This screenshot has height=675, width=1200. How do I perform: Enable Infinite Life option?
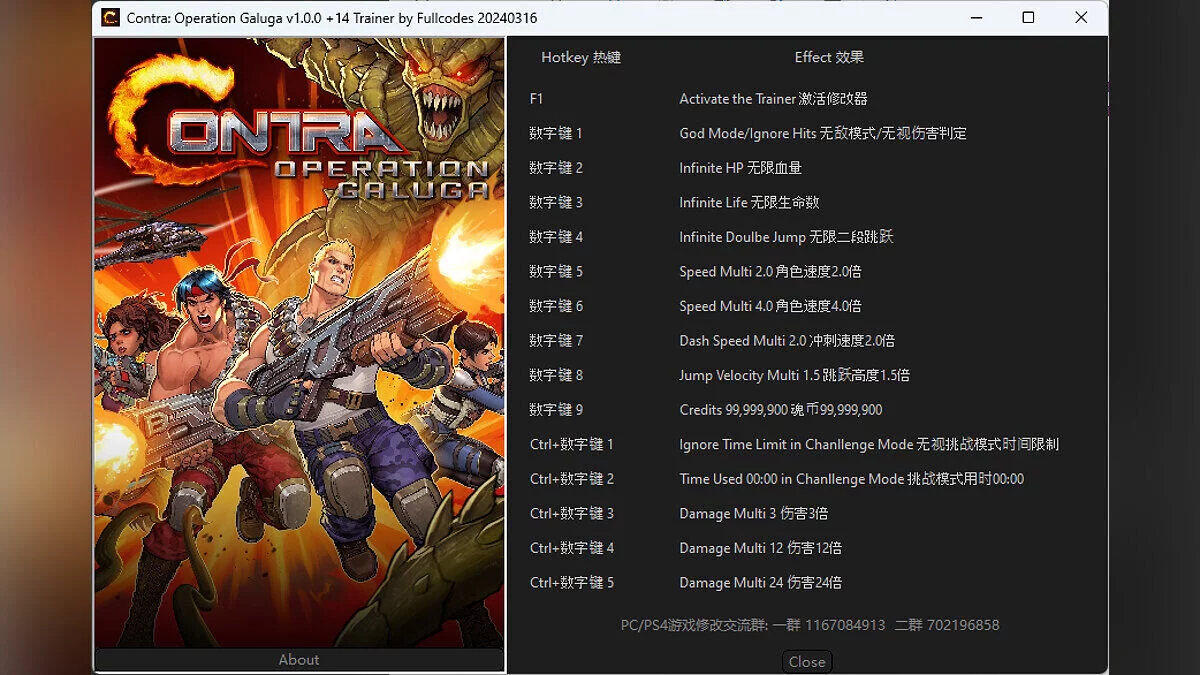click(749, 202)
